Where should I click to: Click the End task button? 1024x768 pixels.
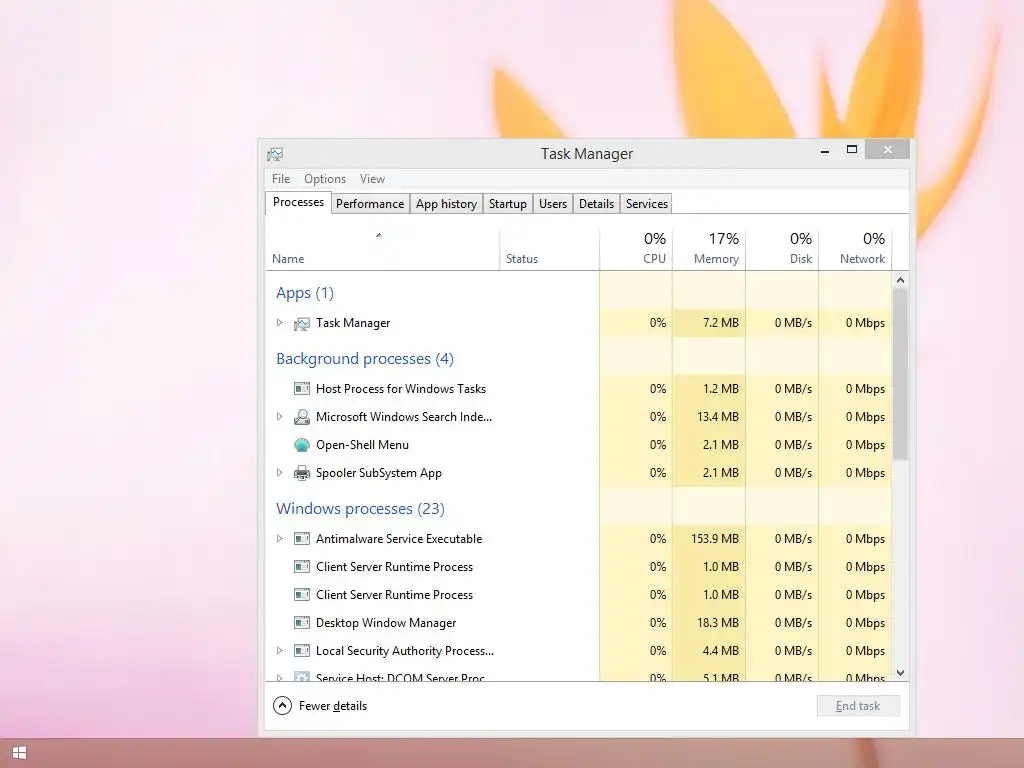[x=858, y=706]
